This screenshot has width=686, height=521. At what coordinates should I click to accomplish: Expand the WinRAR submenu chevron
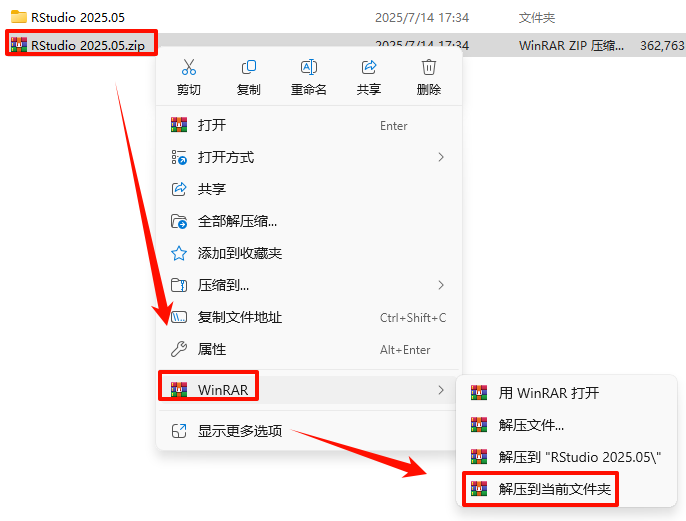tap(441, 390)
